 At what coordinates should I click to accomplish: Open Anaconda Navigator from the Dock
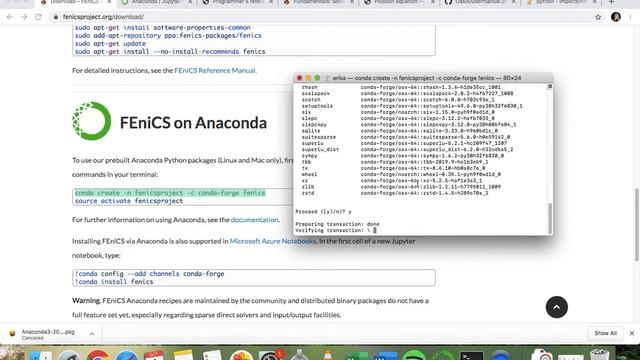(x=443, y=355)
